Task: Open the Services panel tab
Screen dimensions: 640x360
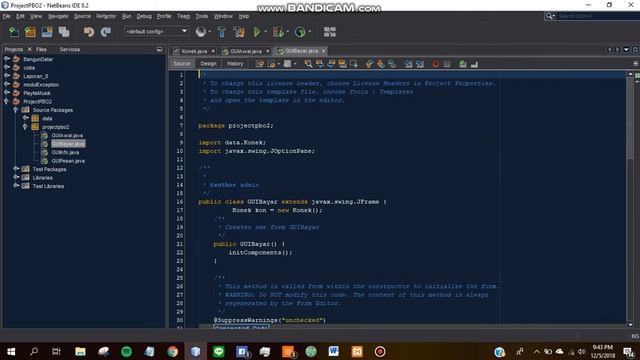Action: point(70,49)
